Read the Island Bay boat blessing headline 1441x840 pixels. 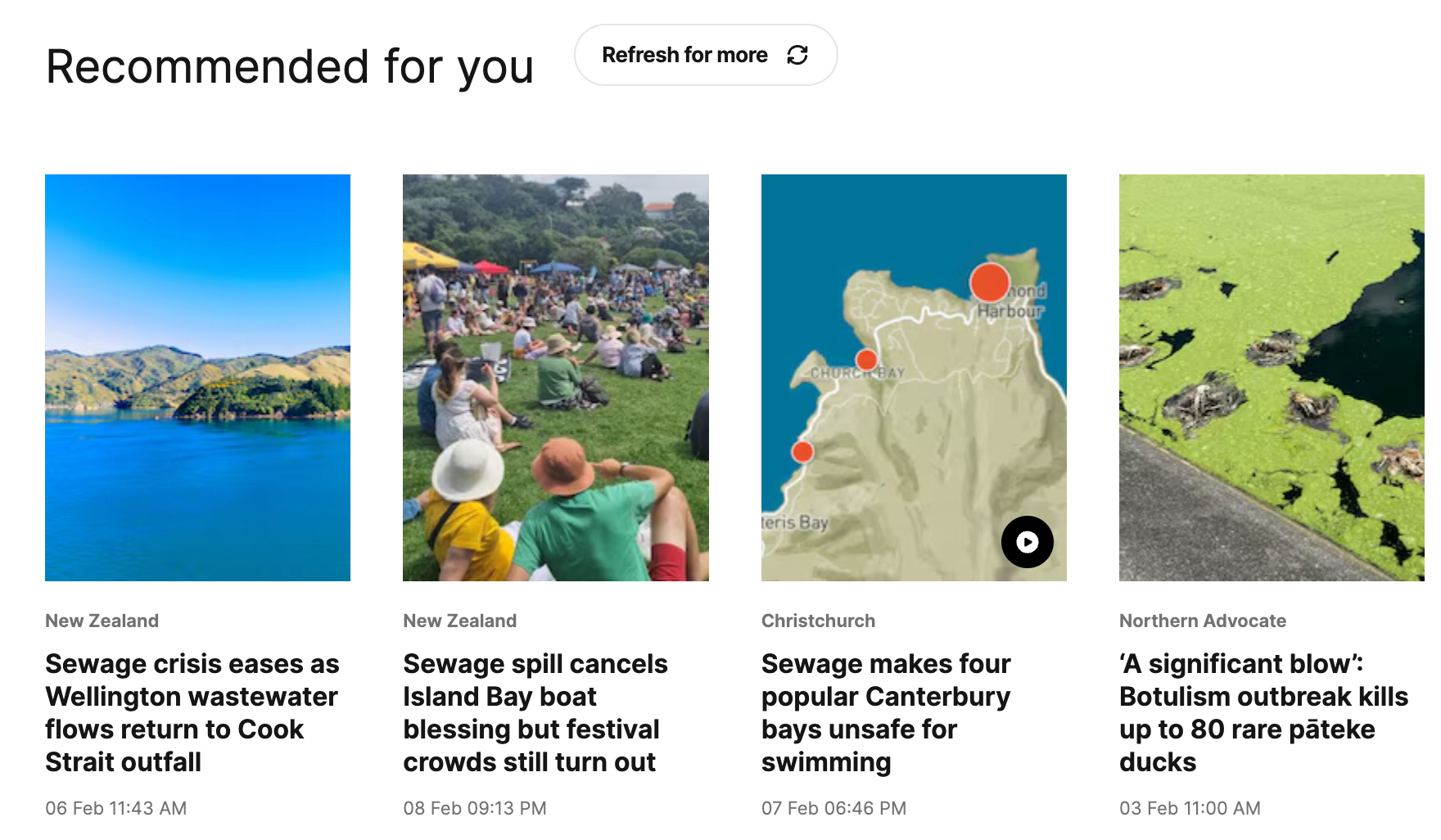[x=535, y=712]
